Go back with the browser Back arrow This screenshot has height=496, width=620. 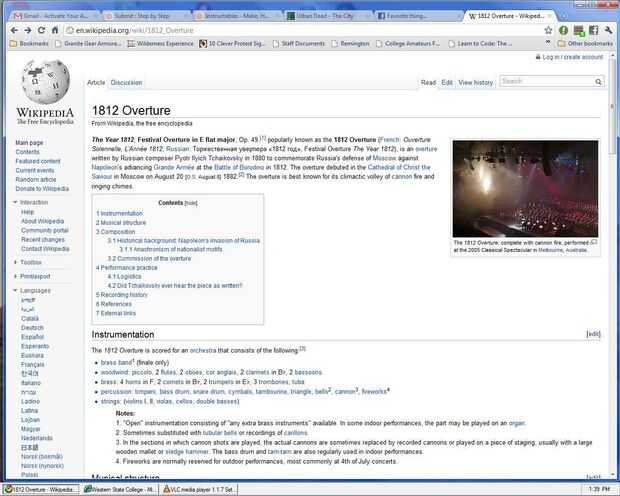pyautogui.click(x=14, y=30)
